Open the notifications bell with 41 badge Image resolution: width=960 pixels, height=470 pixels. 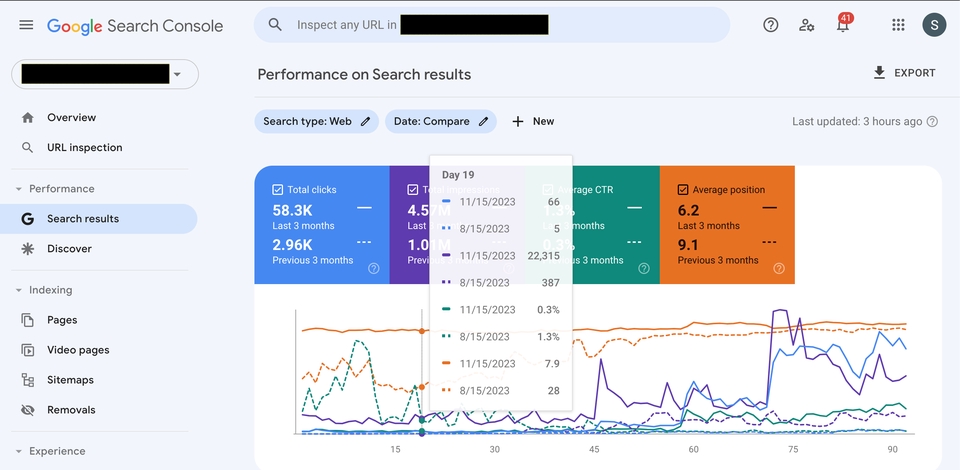pos(844,24)
